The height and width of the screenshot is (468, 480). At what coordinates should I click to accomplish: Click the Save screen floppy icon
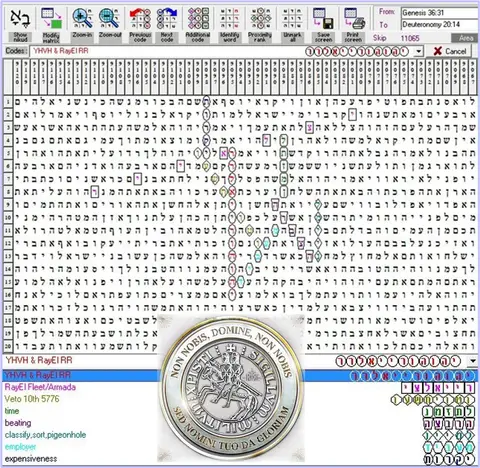tap(323, 18)
